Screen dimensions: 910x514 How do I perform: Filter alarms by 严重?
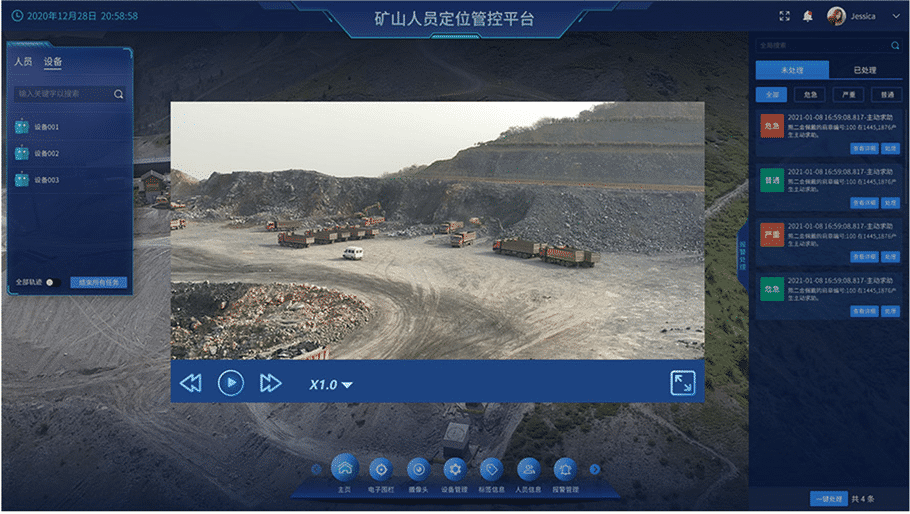tap(848, 95)
